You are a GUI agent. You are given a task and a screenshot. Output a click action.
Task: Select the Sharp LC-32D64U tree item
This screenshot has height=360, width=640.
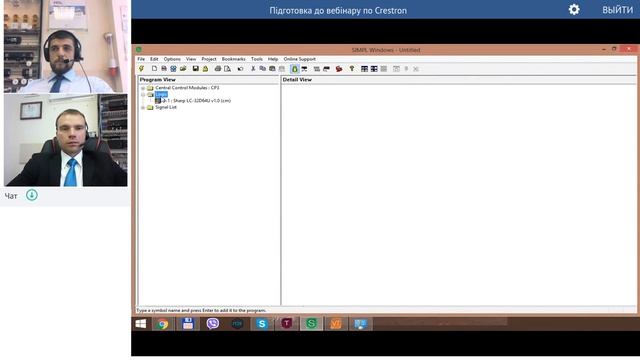(x=197, y=101)
